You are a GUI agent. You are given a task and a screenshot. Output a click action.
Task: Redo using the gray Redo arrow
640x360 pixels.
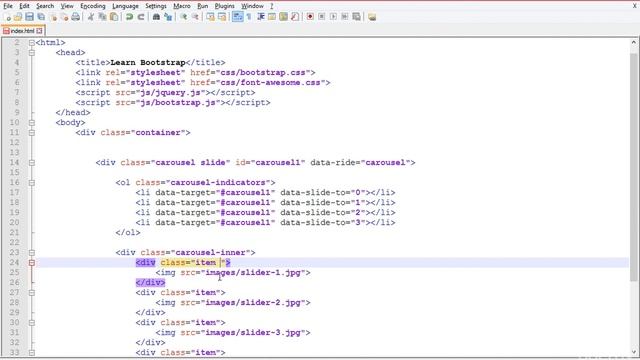(141, 17)
